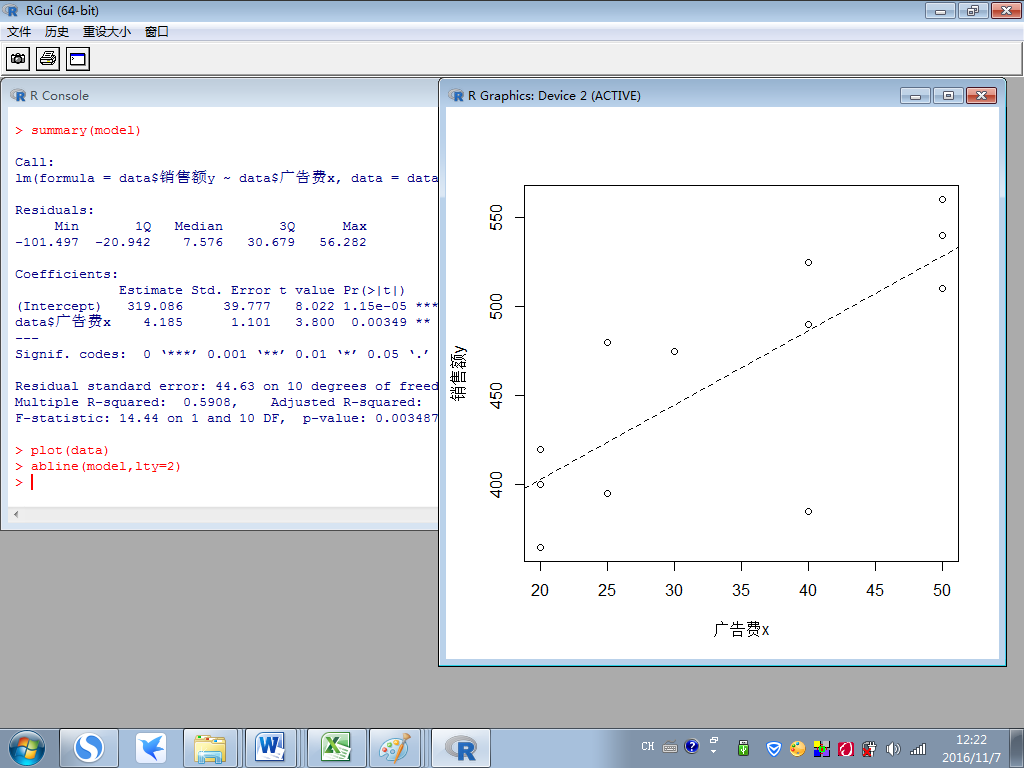Click the data point at x=30 in plot
The width and height of the screenshot is (1024, 768).
click(x=675, y=351)
